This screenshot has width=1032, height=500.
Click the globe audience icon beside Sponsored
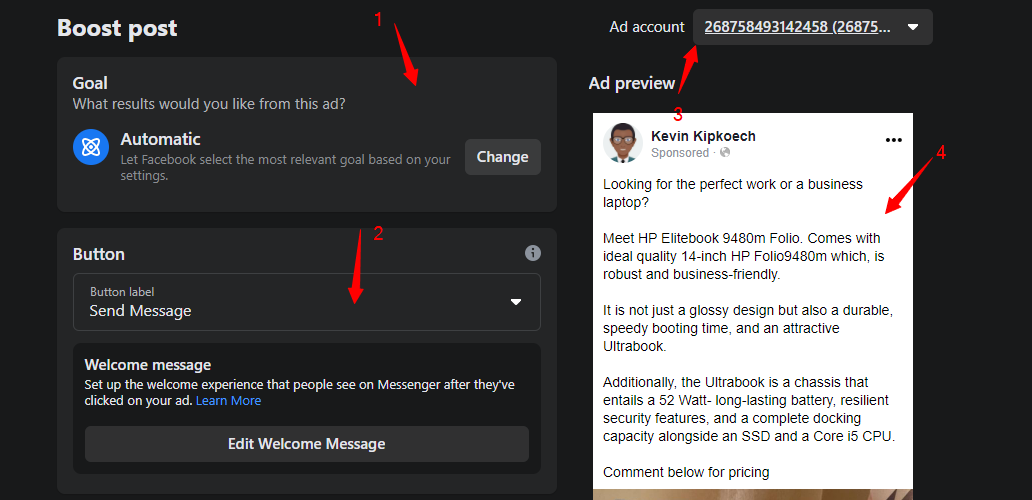(x=725, y=153)
